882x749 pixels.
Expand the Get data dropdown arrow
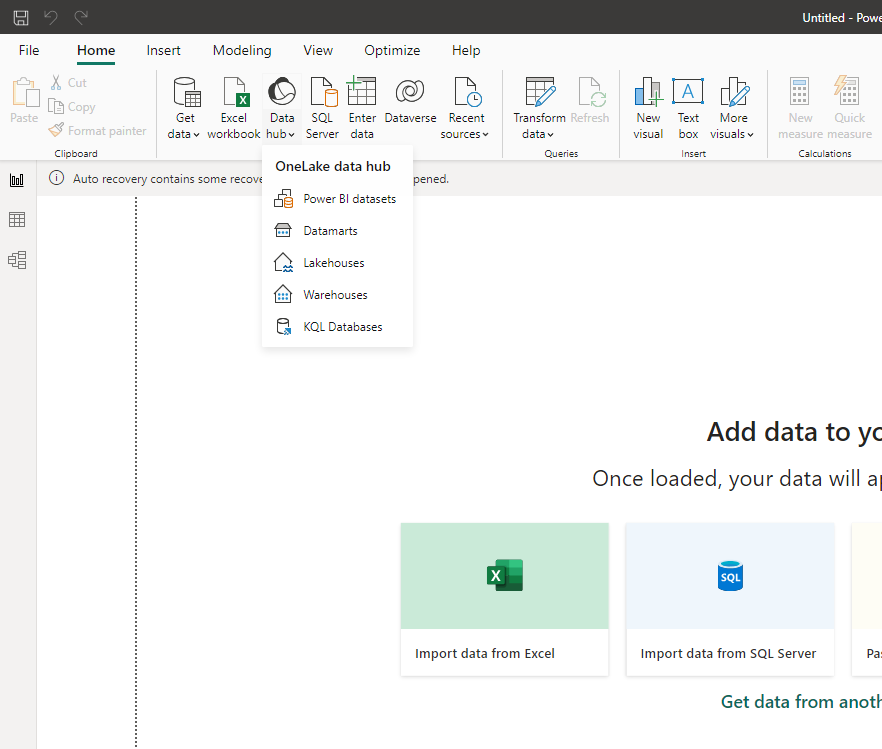(x=196, y=135)
